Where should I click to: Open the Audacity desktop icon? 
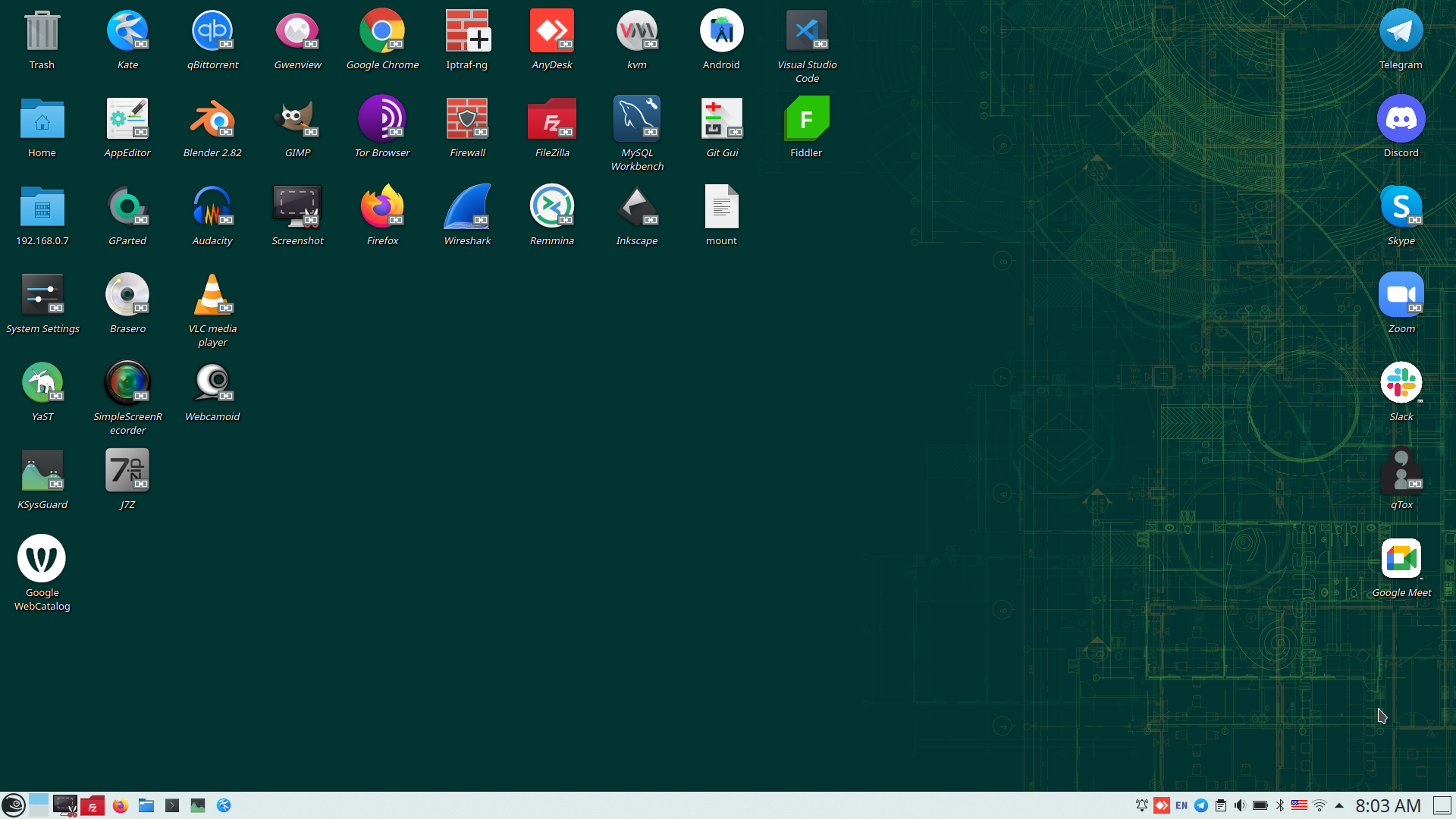click(212, 207)
